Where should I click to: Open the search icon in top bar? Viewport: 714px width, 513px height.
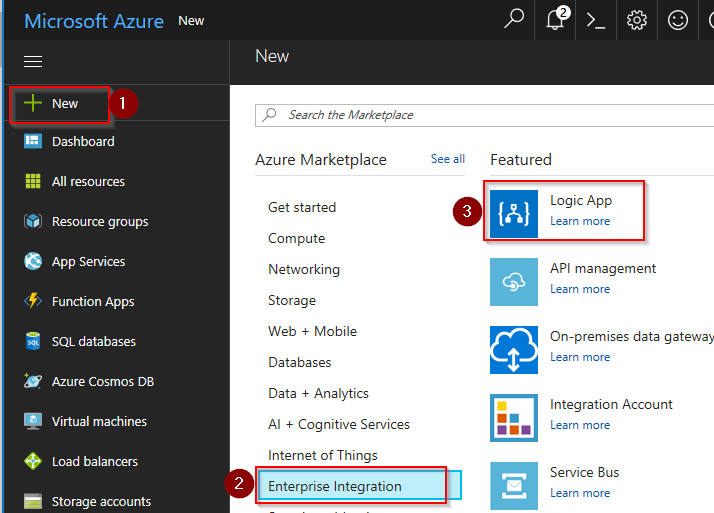[x=514, y=20]
